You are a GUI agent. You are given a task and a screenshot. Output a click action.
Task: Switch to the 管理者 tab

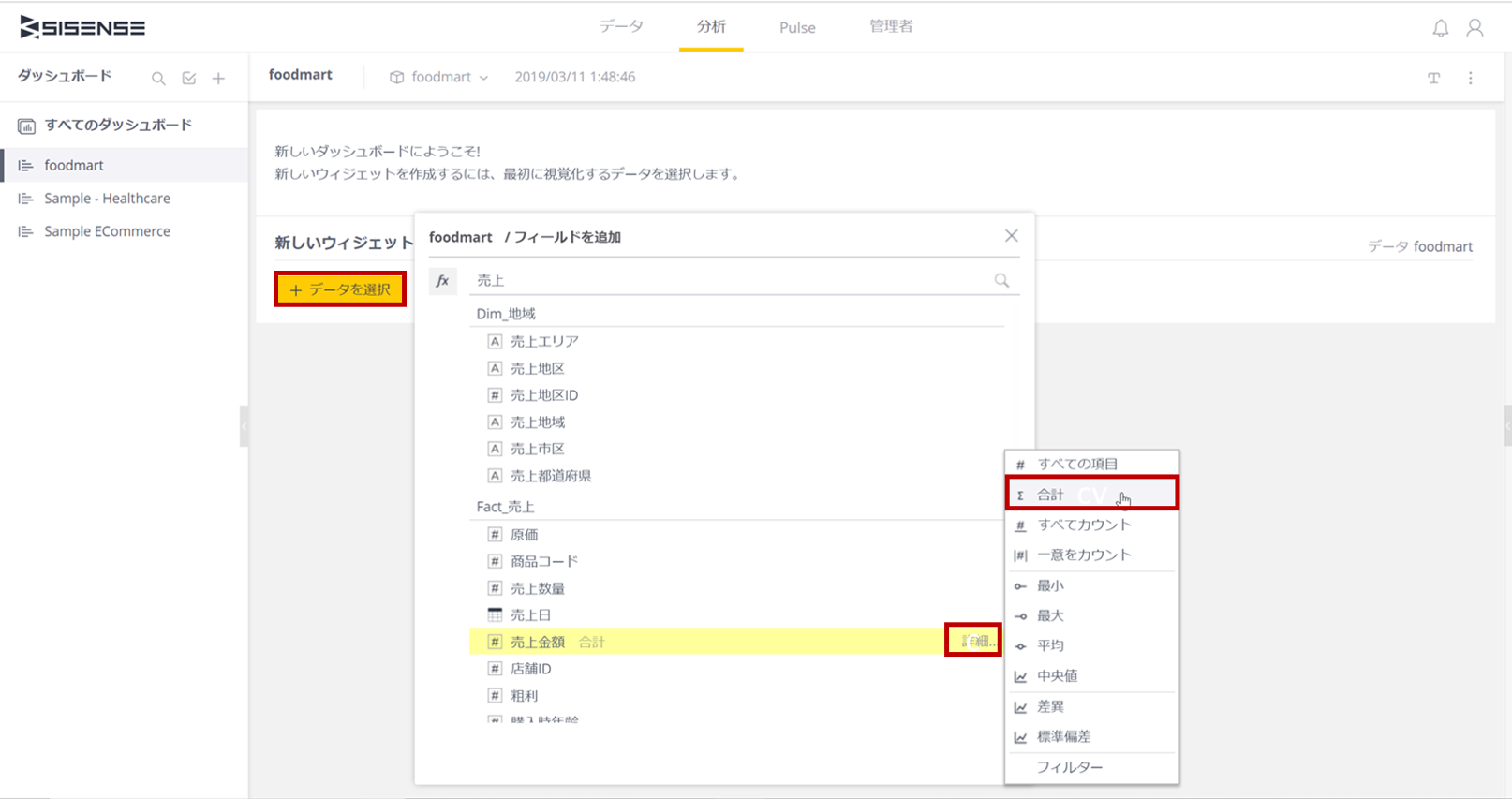tap(891, 26)
